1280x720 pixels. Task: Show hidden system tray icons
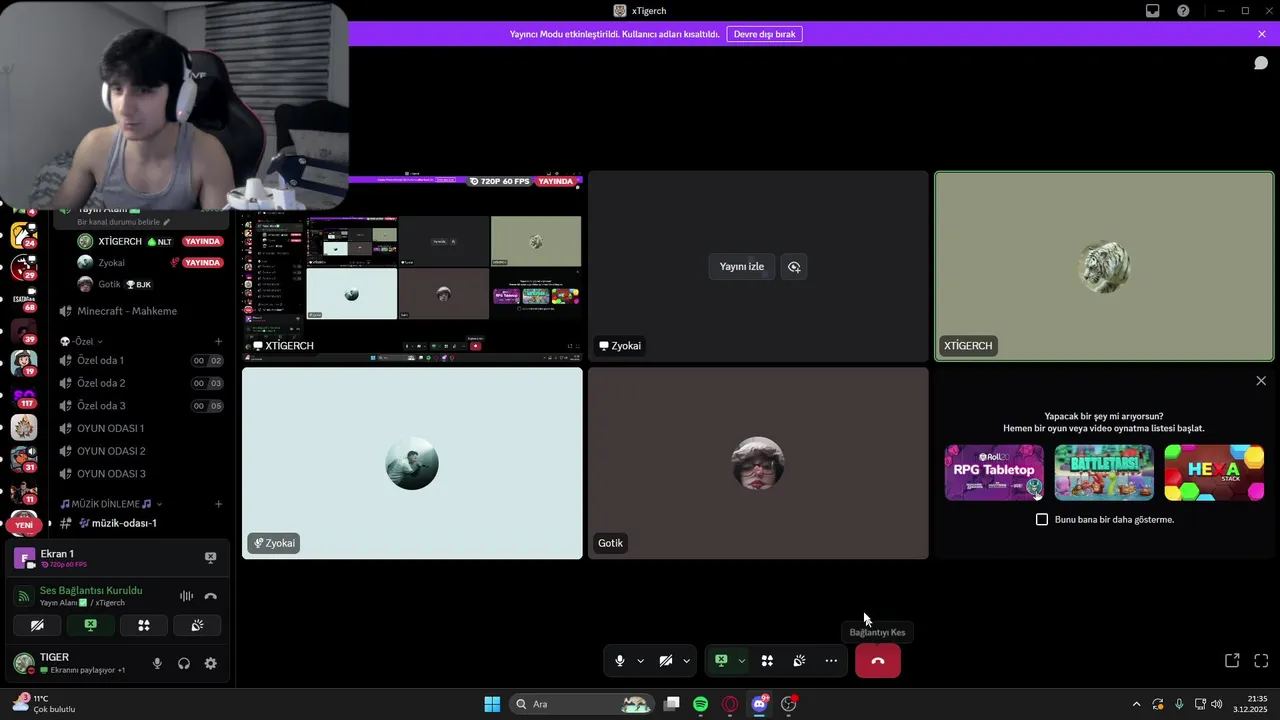pos(1136,704)
